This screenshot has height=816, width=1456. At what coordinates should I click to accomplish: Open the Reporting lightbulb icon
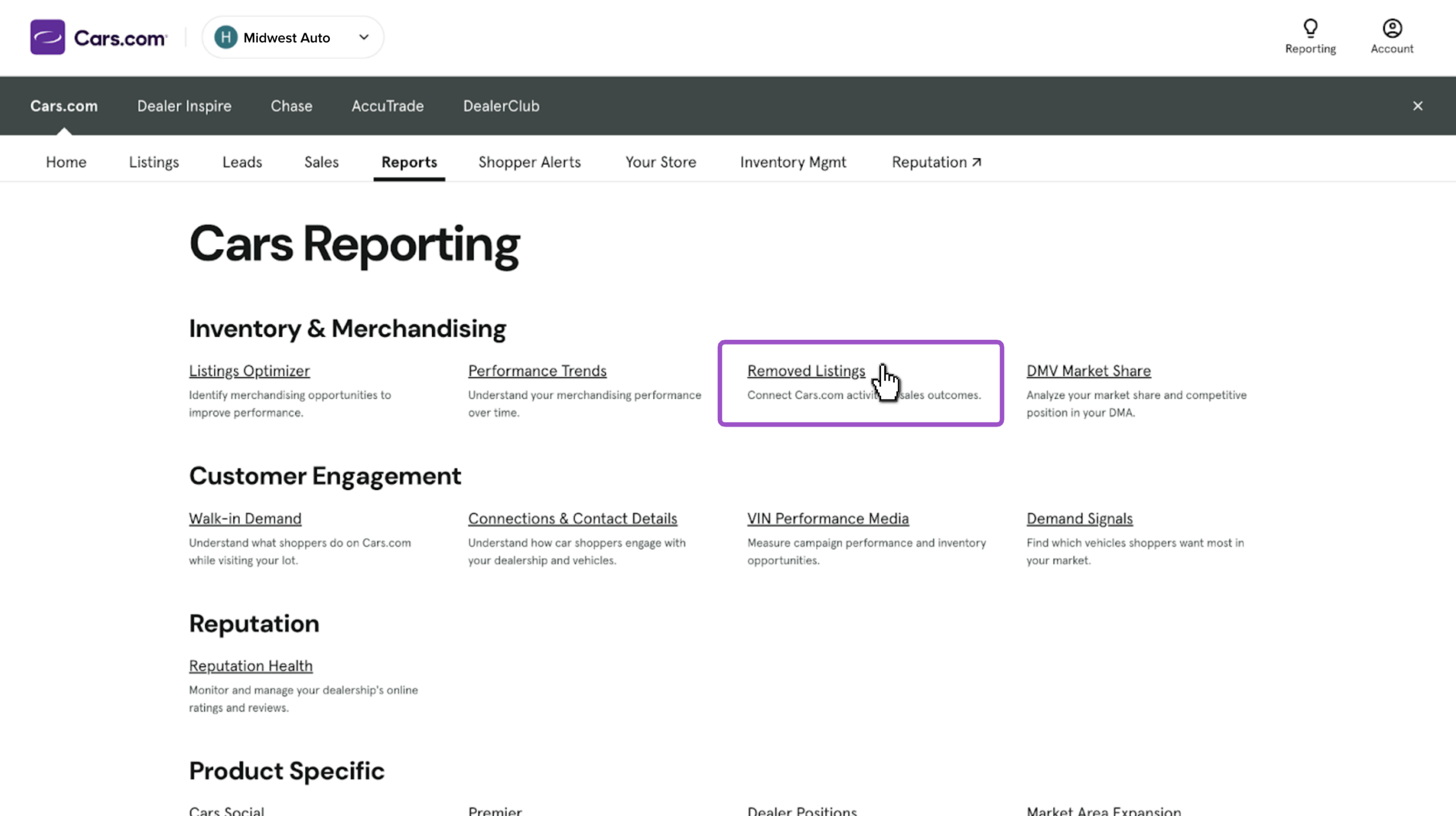[1310, 28]
